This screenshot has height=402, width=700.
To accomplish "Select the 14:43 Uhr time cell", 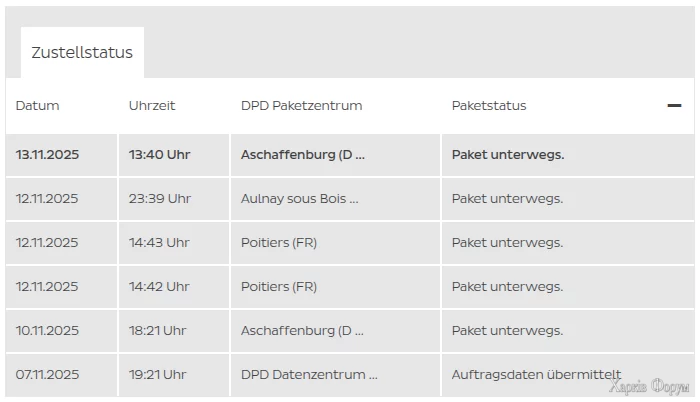I will click(159, 243).
